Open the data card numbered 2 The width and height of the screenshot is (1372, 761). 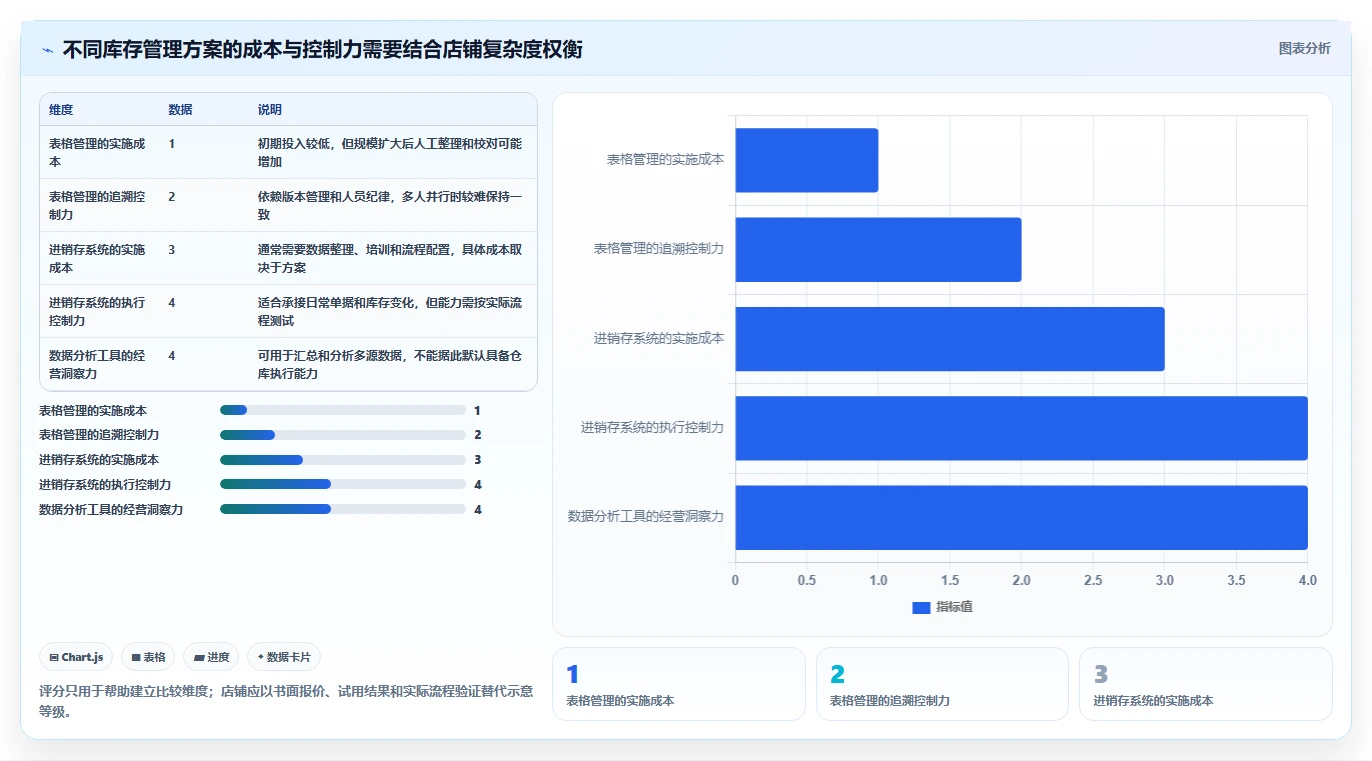pos(942,684)
